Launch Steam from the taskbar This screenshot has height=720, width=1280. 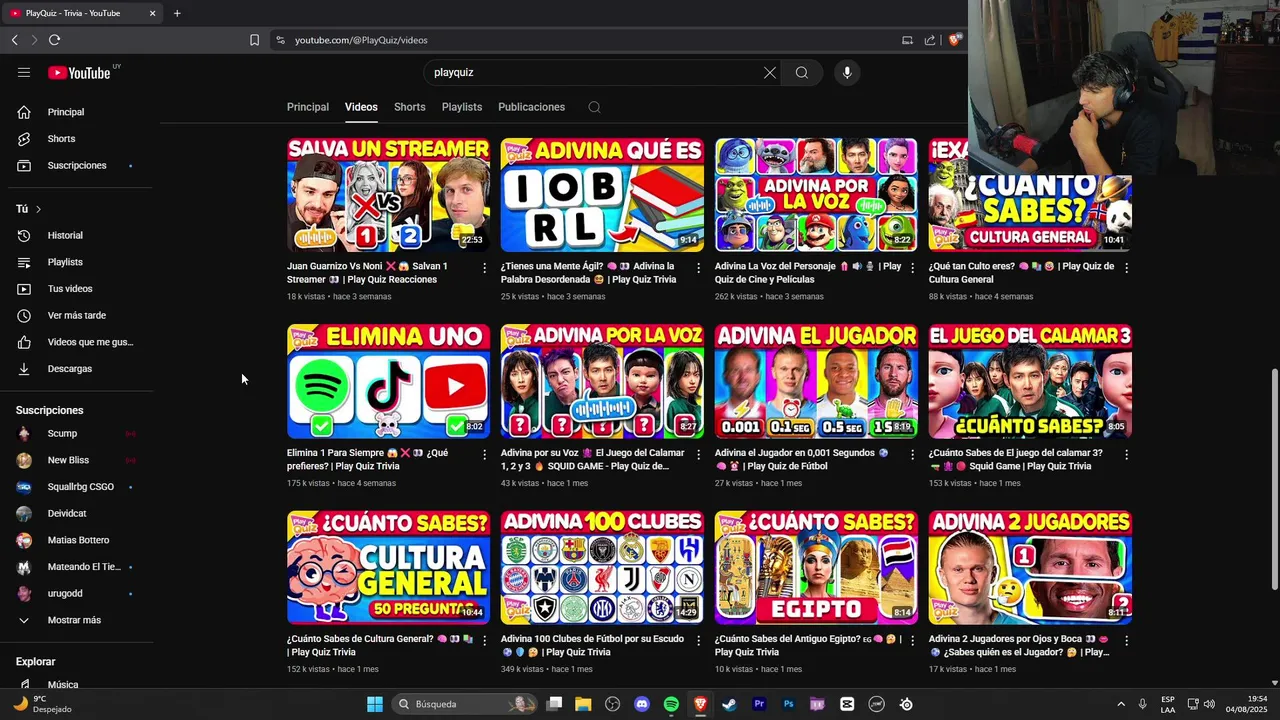(x=730, y=704)
